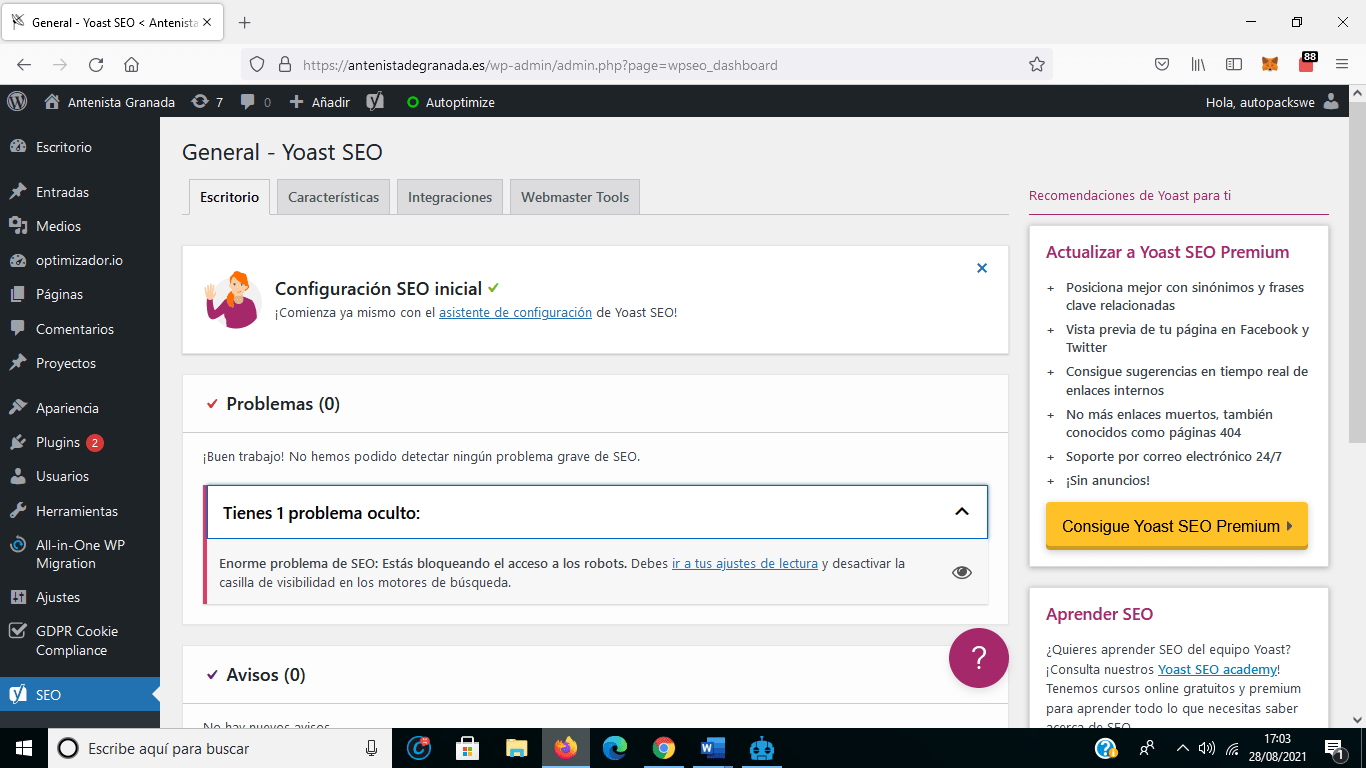Image resolution: width=1366 pixels, height=768 pixels.
Task: Open the purple help question button
Action: pyautogui.click(x=979, y=658)
